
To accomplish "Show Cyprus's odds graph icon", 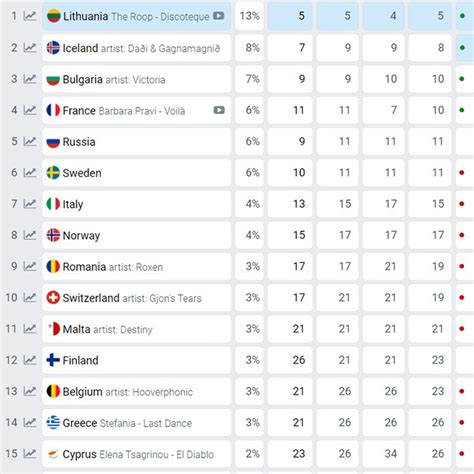I will (30, 454).
